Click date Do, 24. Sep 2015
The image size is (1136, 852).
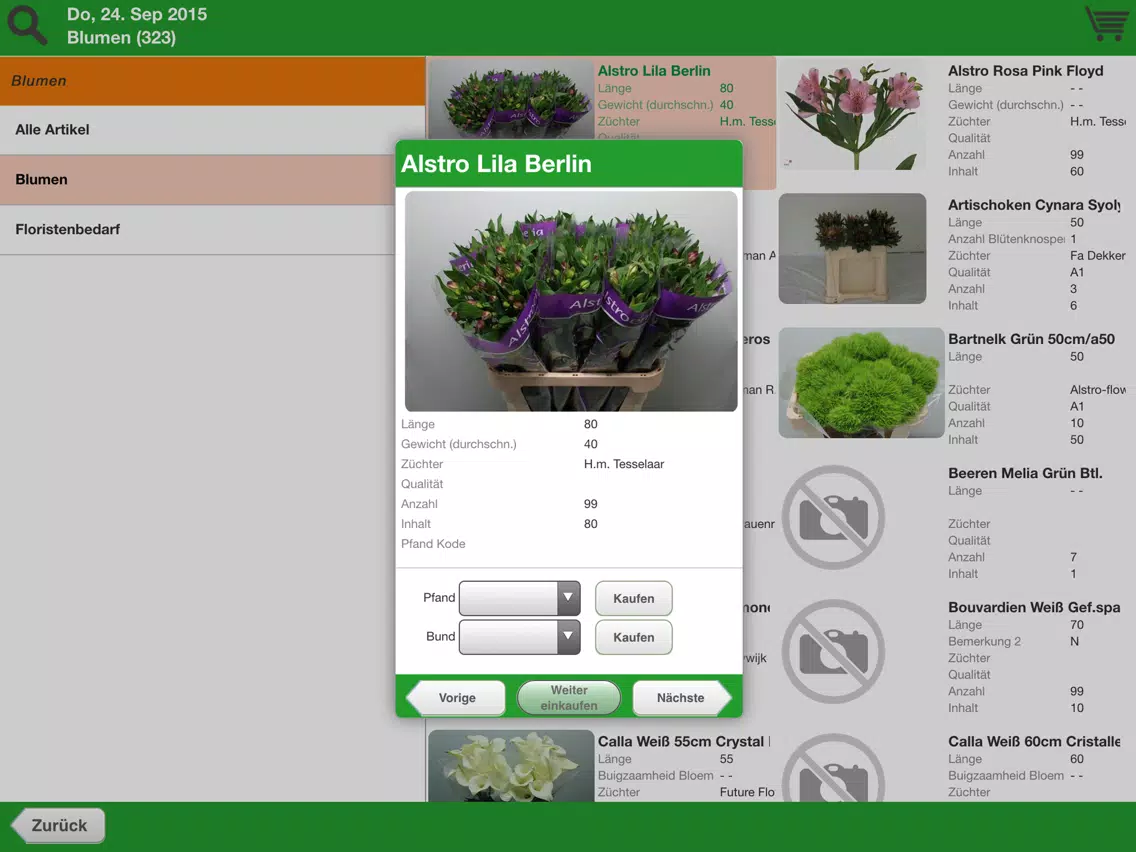[137, 14]
